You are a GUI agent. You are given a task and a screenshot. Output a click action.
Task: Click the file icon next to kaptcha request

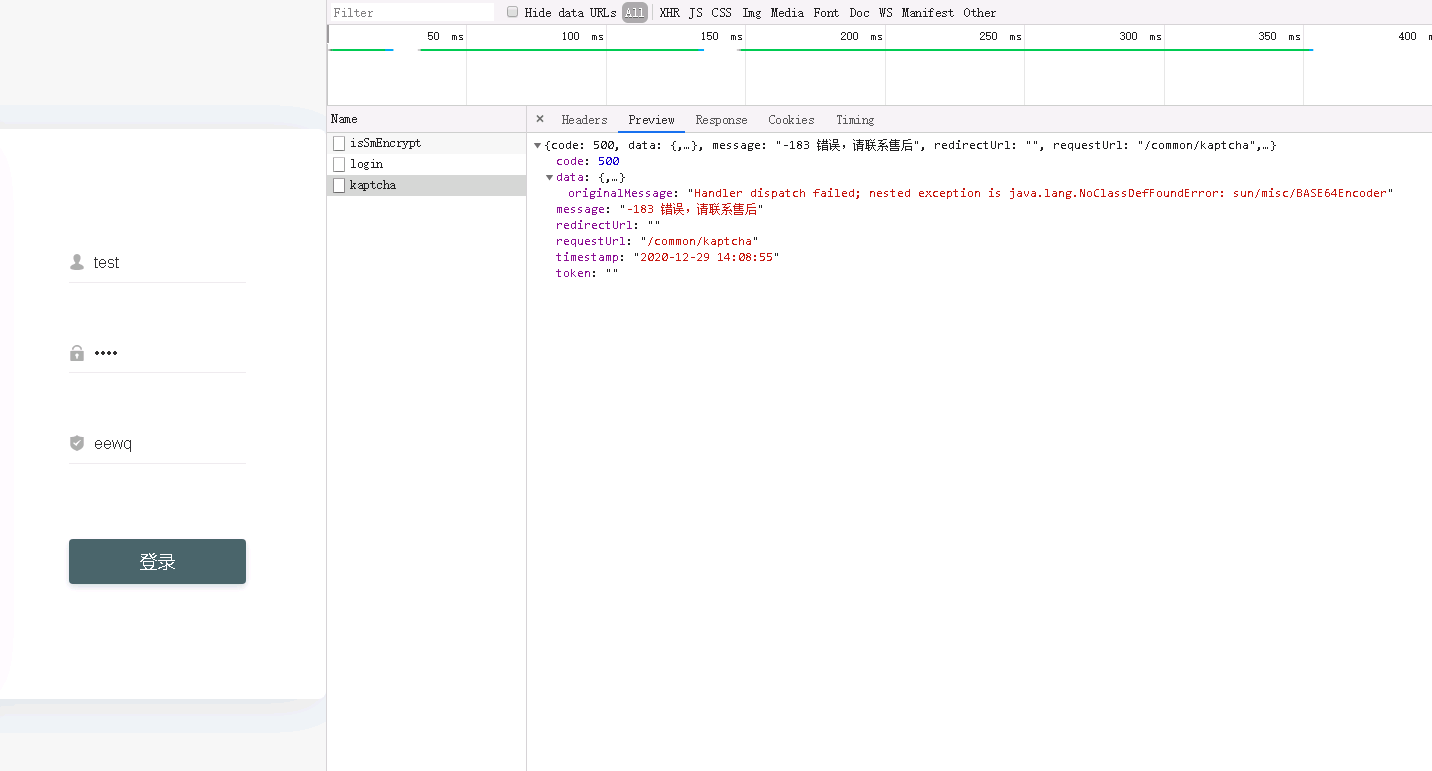click(x=339, y=185)
